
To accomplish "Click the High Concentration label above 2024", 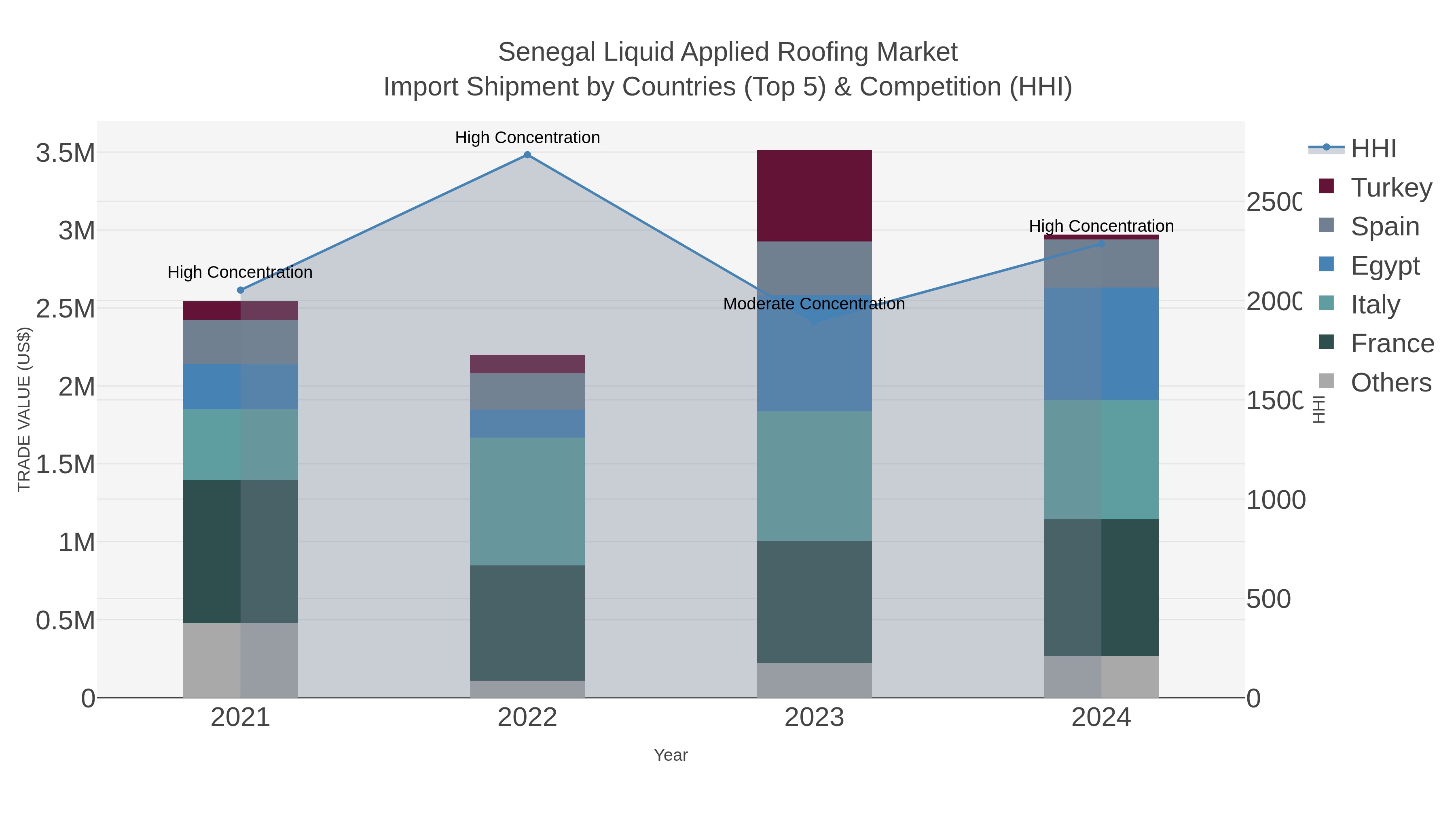I will point(1101,226).
